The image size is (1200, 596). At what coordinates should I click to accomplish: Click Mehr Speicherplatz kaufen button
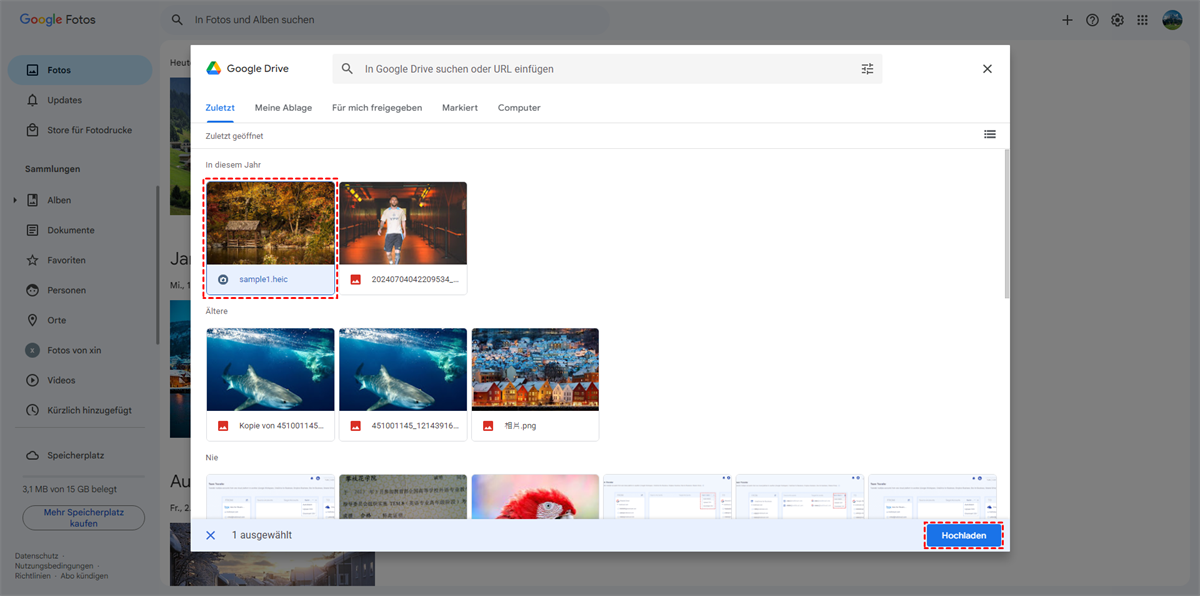pos(84,517)
